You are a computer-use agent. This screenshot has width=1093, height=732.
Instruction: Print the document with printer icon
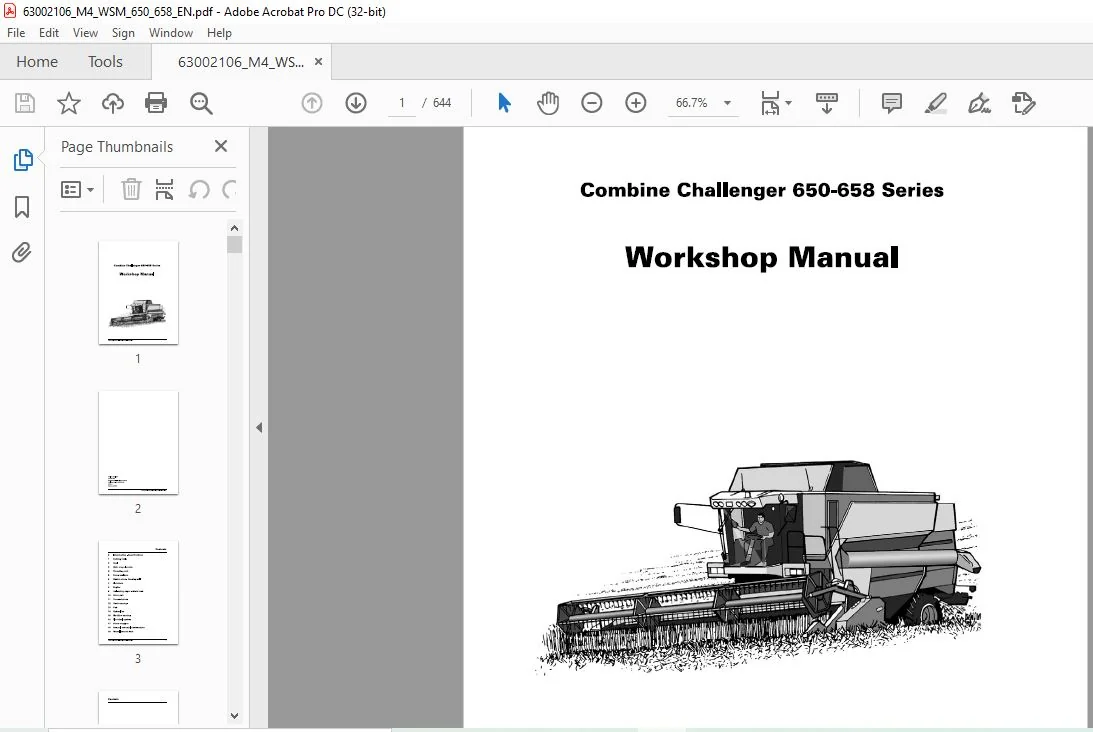[156, 103]
